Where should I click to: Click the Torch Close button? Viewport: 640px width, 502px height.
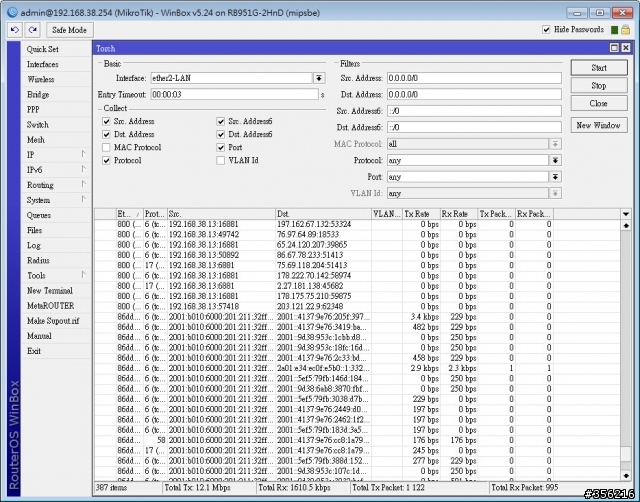pyautogui.click(x=599, y=104)
